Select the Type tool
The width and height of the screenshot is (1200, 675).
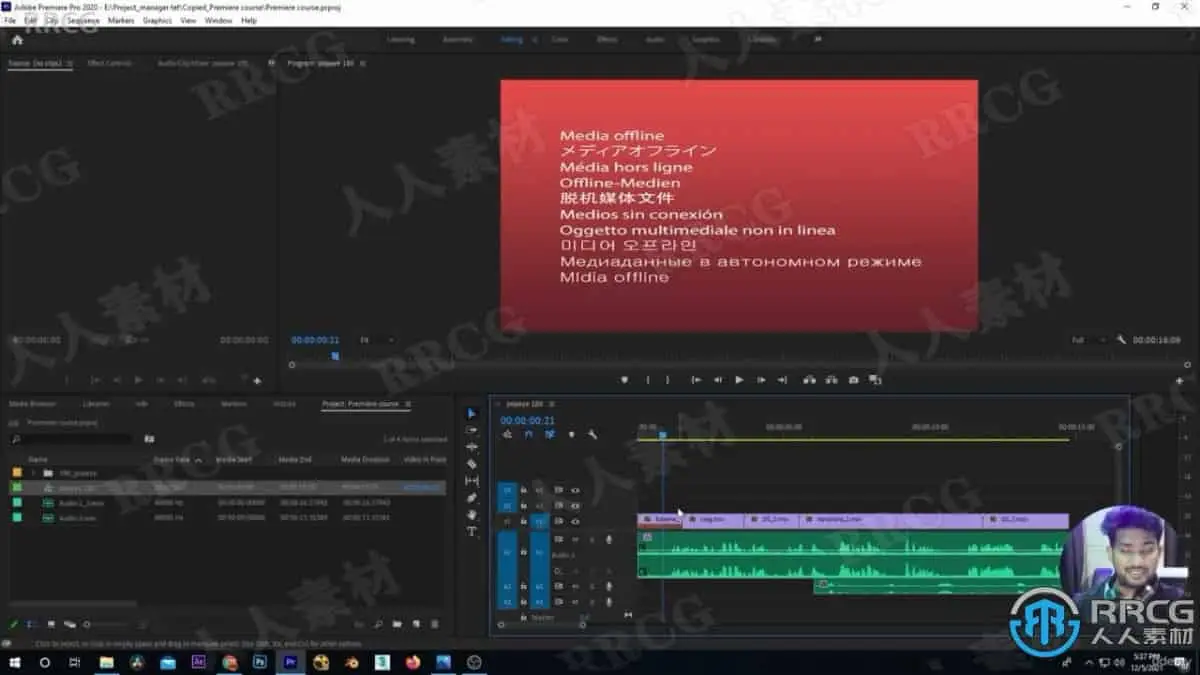(472, 532)
